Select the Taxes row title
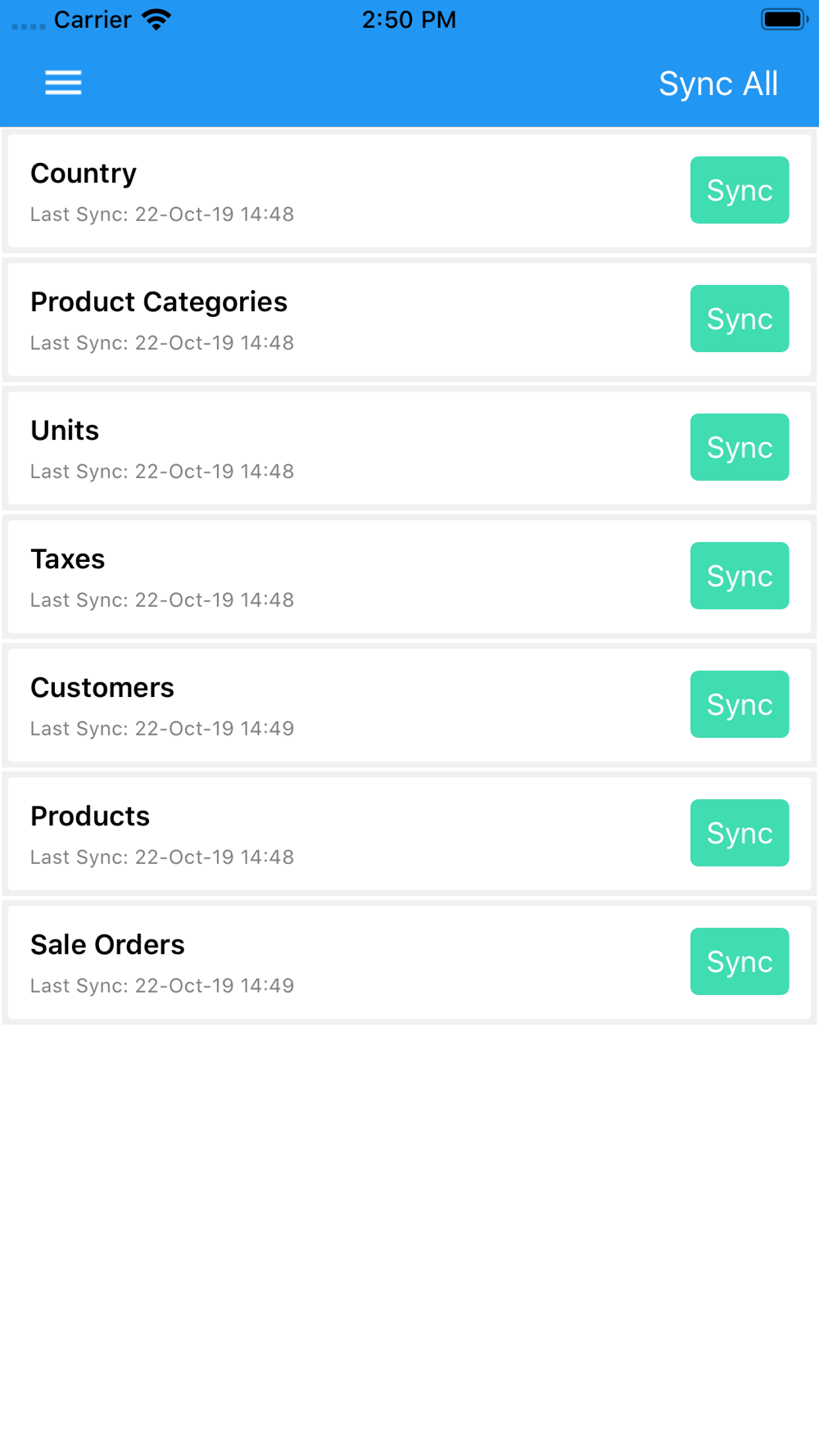 click(x=68, y=559)
